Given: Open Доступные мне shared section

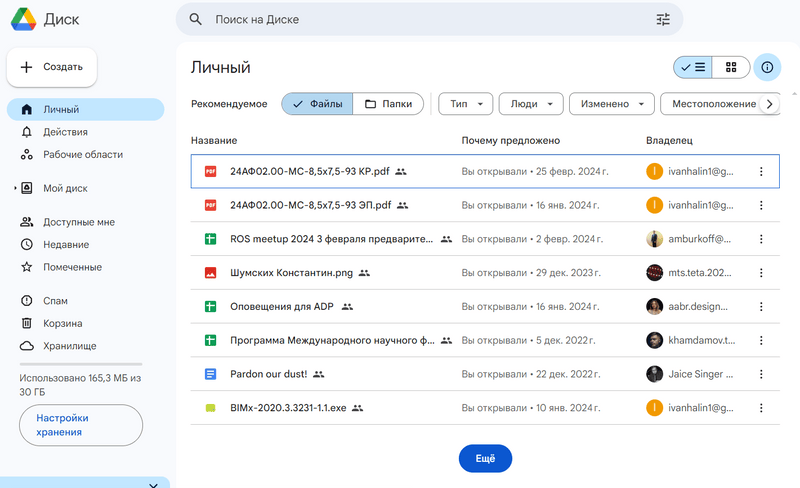Looking at the screenshot, I should coord(78,222).
